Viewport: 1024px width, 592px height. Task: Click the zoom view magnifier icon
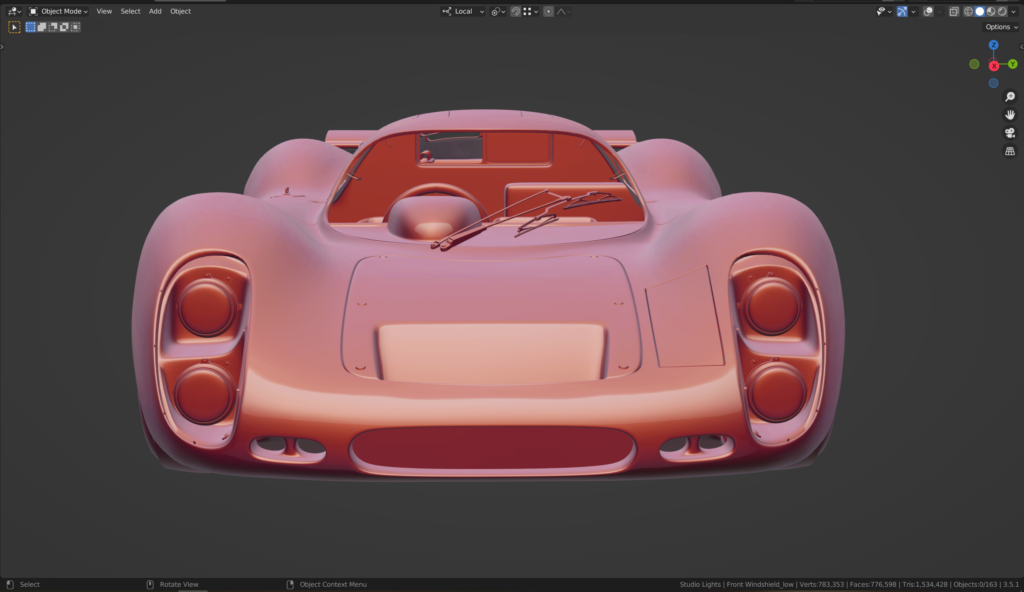point(1010,97)
